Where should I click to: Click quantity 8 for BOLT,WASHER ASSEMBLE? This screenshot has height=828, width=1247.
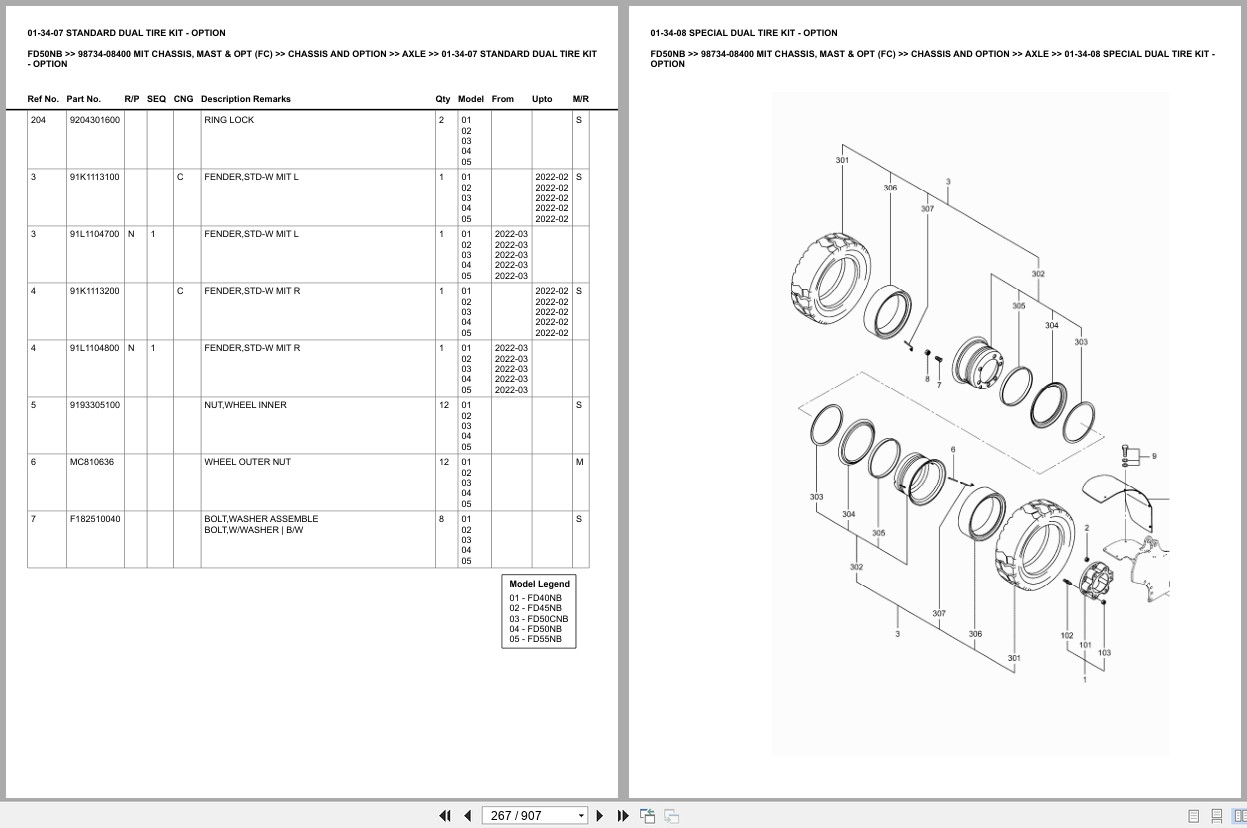tap(441, 519)
